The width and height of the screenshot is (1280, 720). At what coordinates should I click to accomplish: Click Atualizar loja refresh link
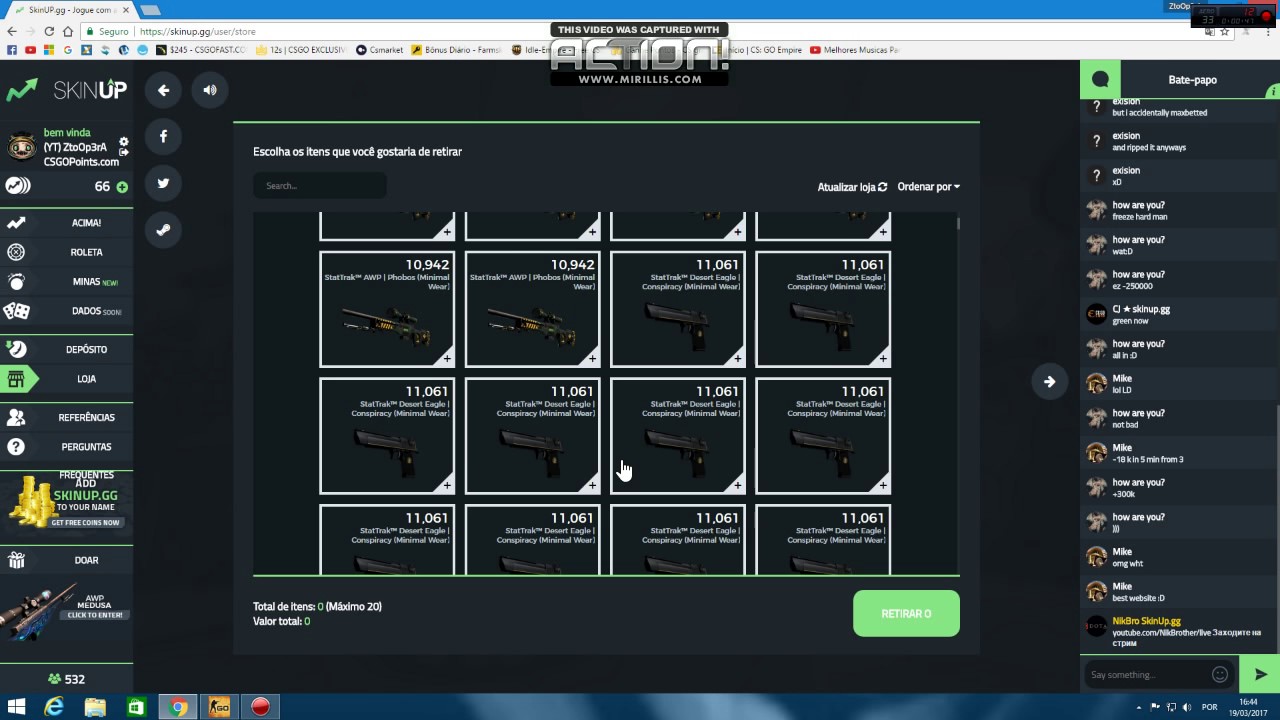click(x=852, y=187)
